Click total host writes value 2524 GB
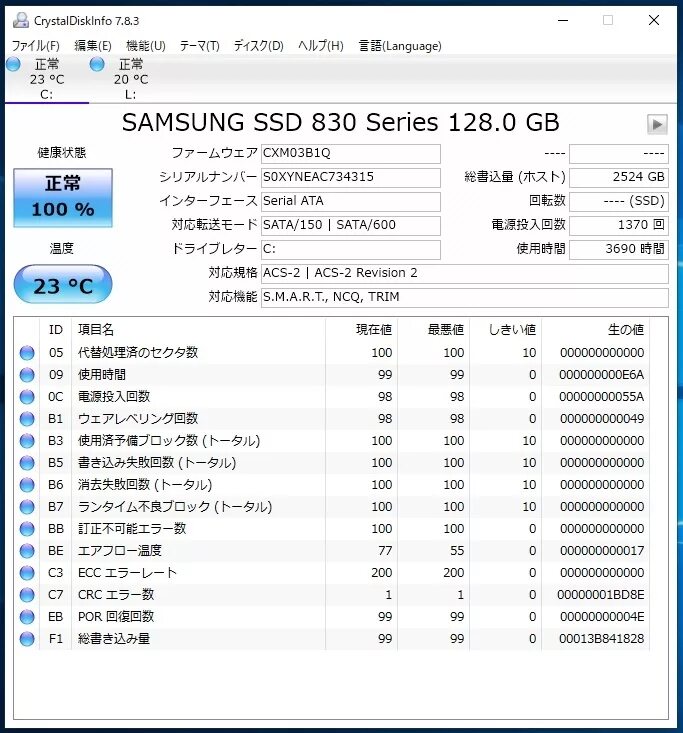Image resolution: width=683 pixels, height=733 pixels. pyautogui.click(x=619, y=177)
